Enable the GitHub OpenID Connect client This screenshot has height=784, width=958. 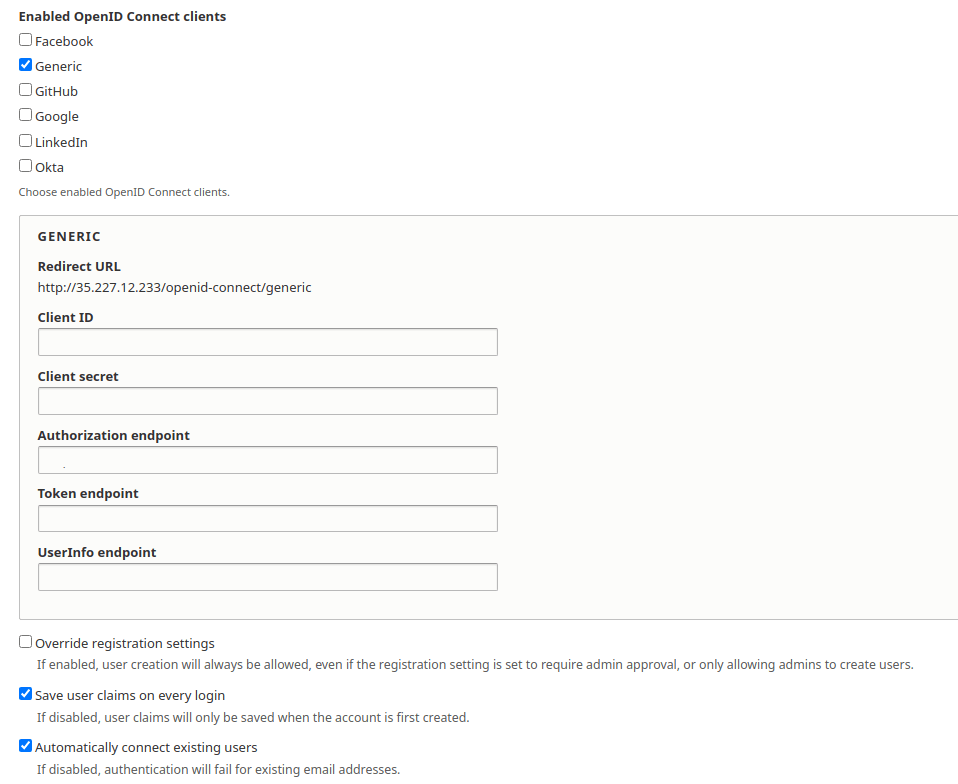[x=25, y=90]
